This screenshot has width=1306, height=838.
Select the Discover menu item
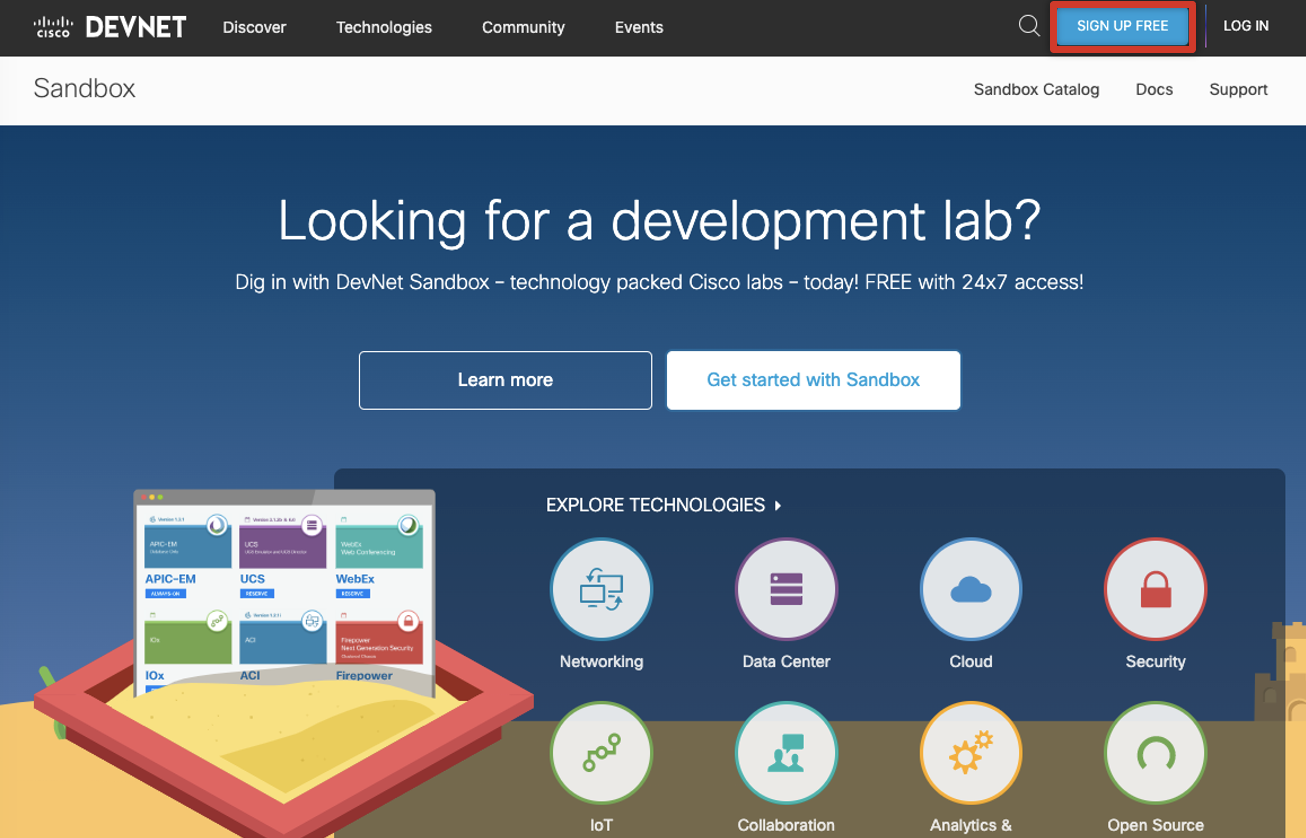(254, 27)
